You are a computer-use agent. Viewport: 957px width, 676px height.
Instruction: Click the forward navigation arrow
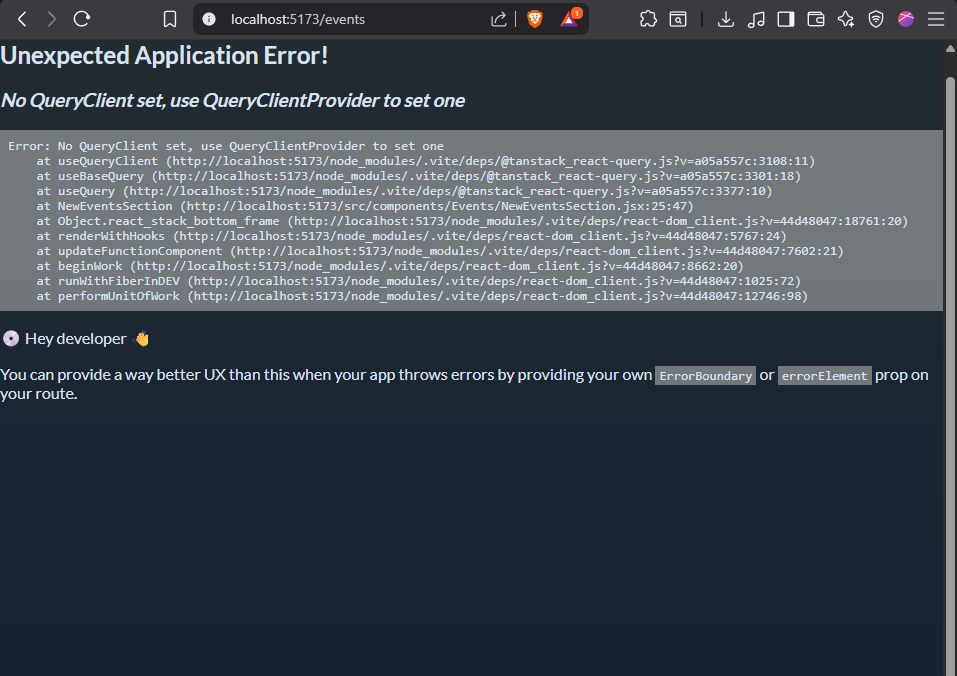[51, 18]
